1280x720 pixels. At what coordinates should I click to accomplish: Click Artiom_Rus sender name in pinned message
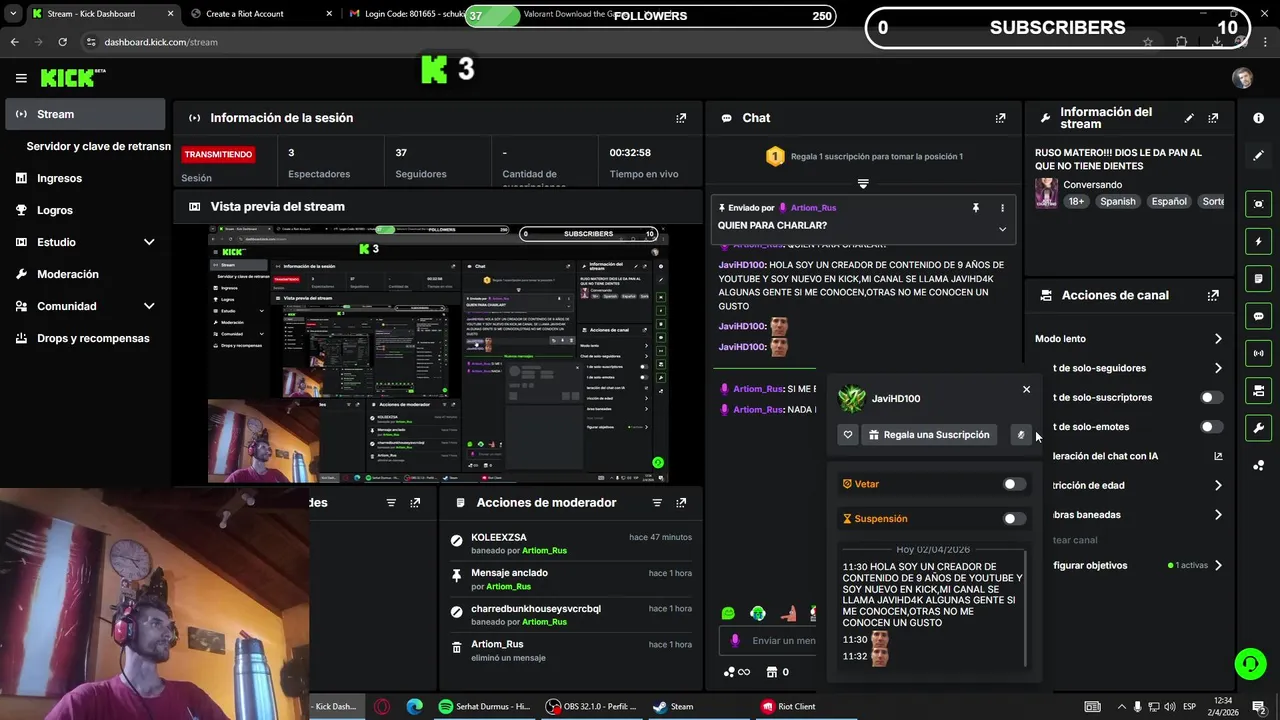click(x=813, y=208)
